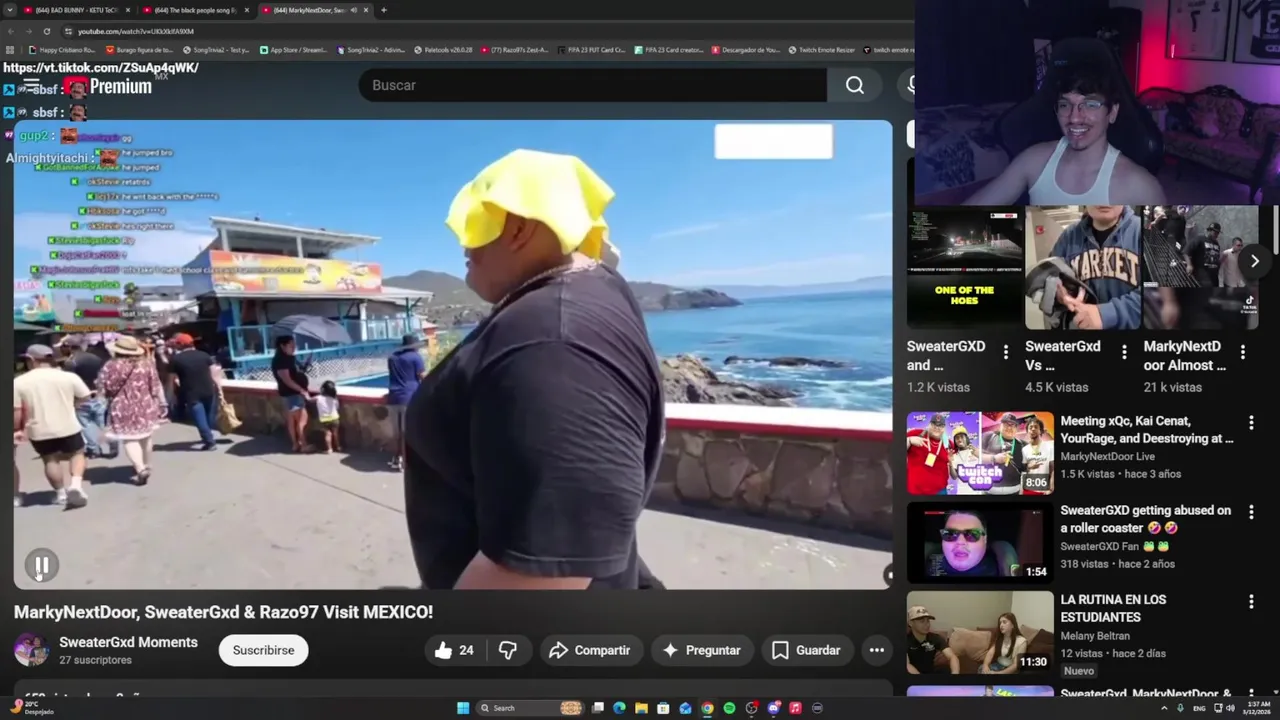Click the search magnifier button
Viewport: 1280px width, 720px height.
coord(855,85)
